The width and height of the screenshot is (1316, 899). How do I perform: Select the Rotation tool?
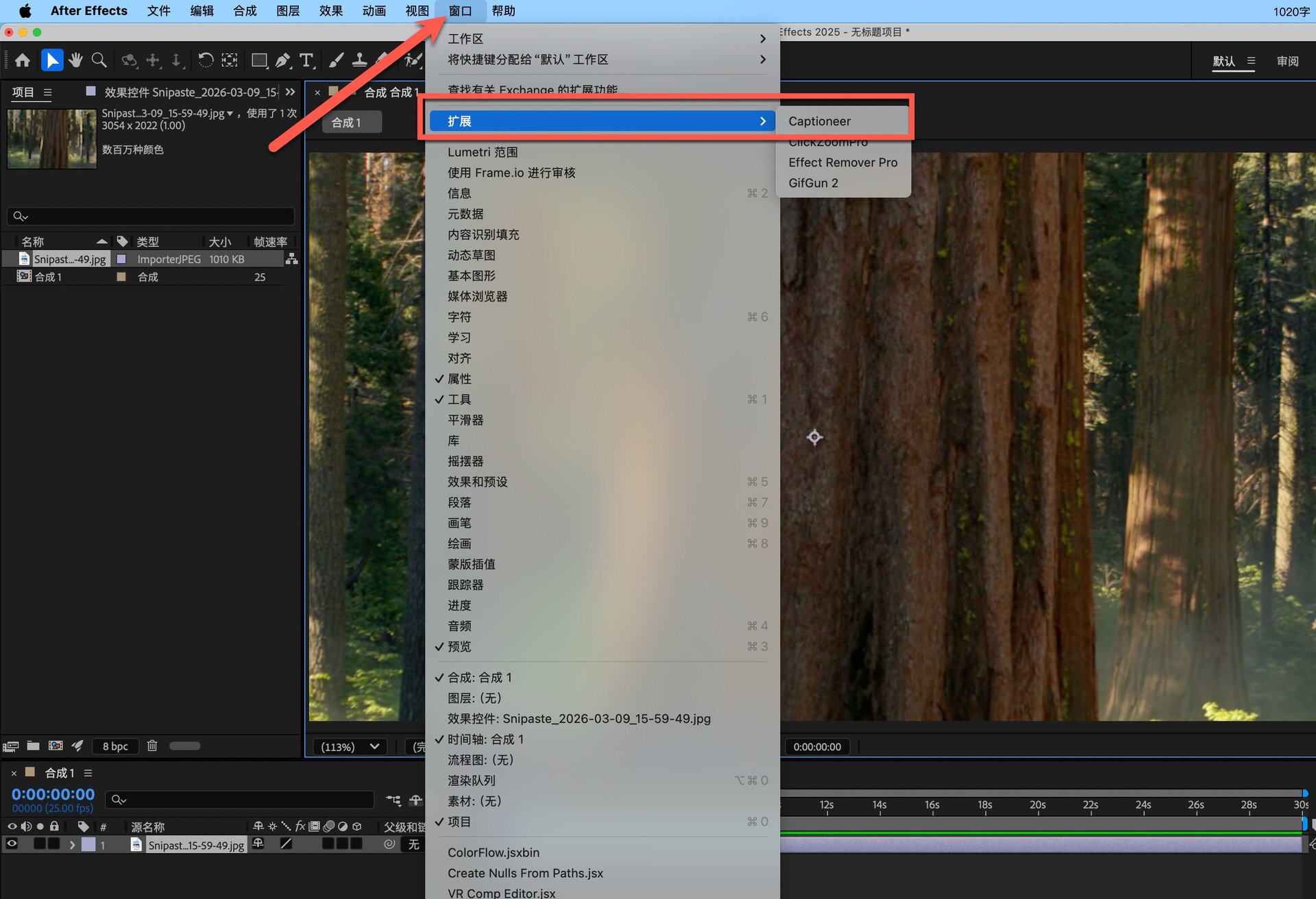click(x=205, y=60)
